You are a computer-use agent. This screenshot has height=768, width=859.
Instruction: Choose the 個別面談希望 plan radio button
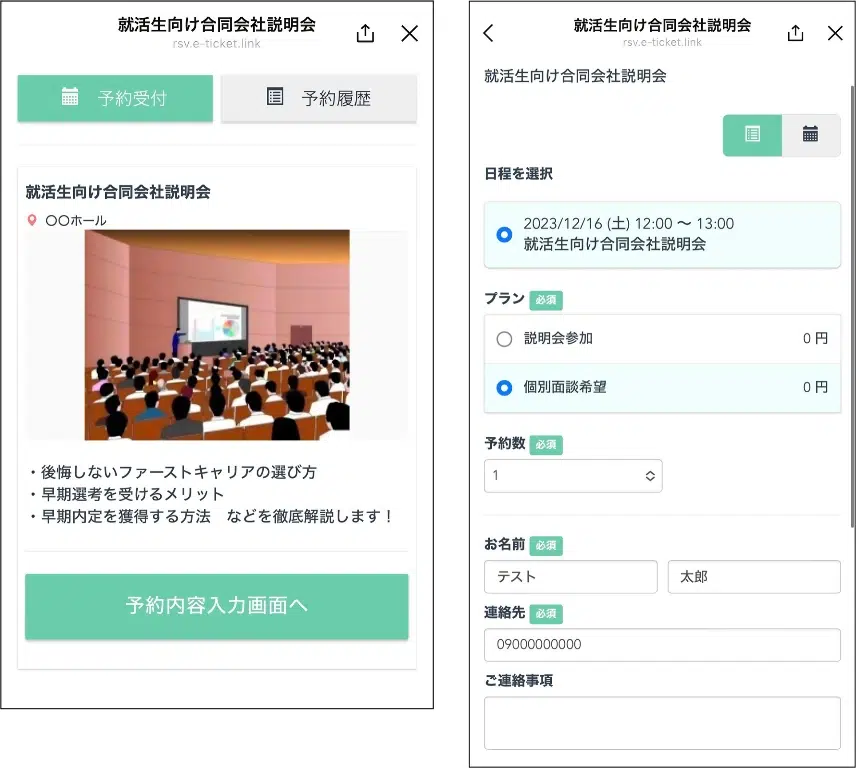(x=504, y=388)
